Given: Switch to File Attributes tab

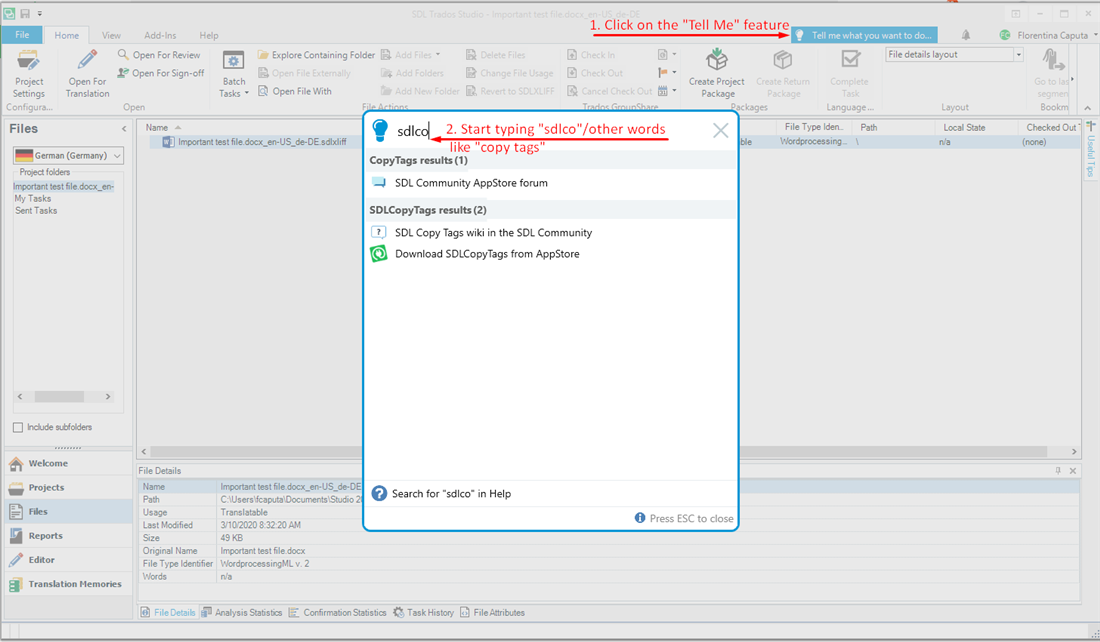Looking at the screenshot, I should (x=492, y=613).
